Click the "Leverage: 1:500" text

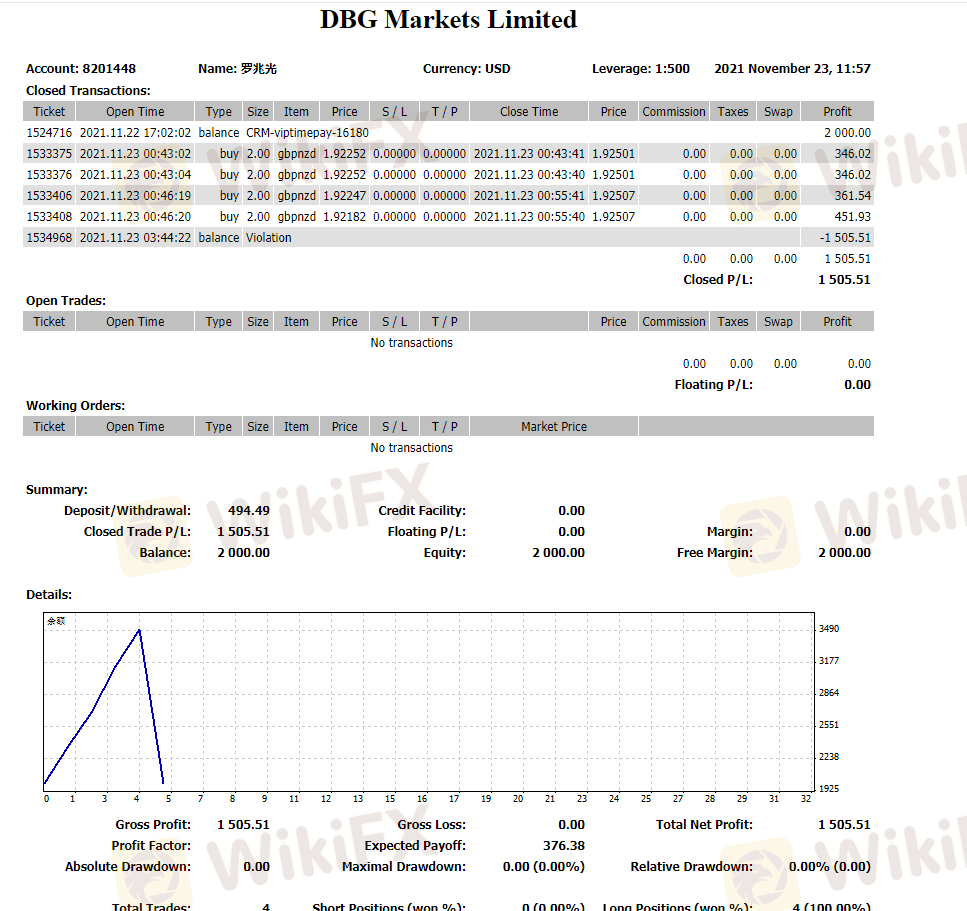(641, 68)
